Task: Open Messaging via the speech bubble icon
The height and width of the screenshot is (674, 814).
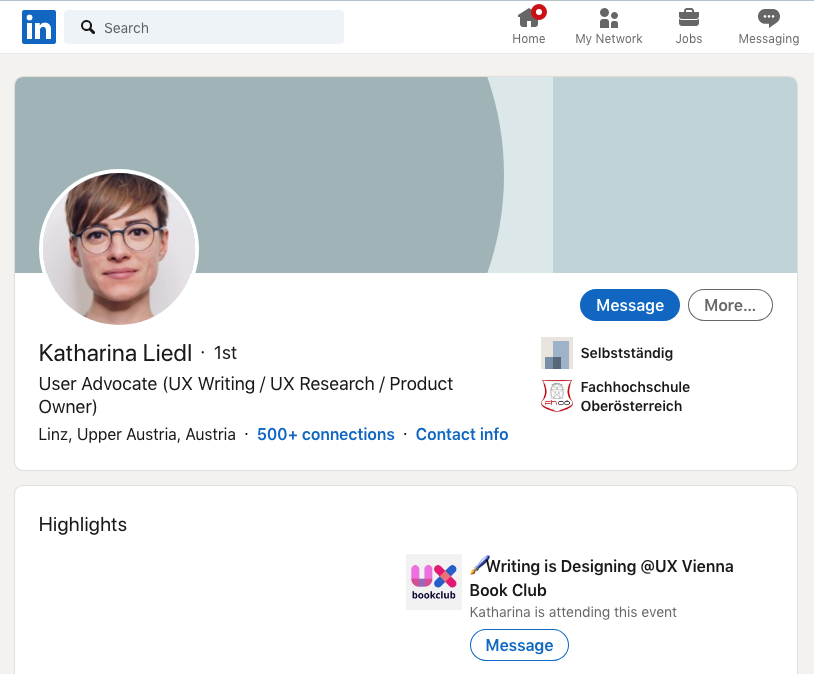Action: click(x=768, y=27)
